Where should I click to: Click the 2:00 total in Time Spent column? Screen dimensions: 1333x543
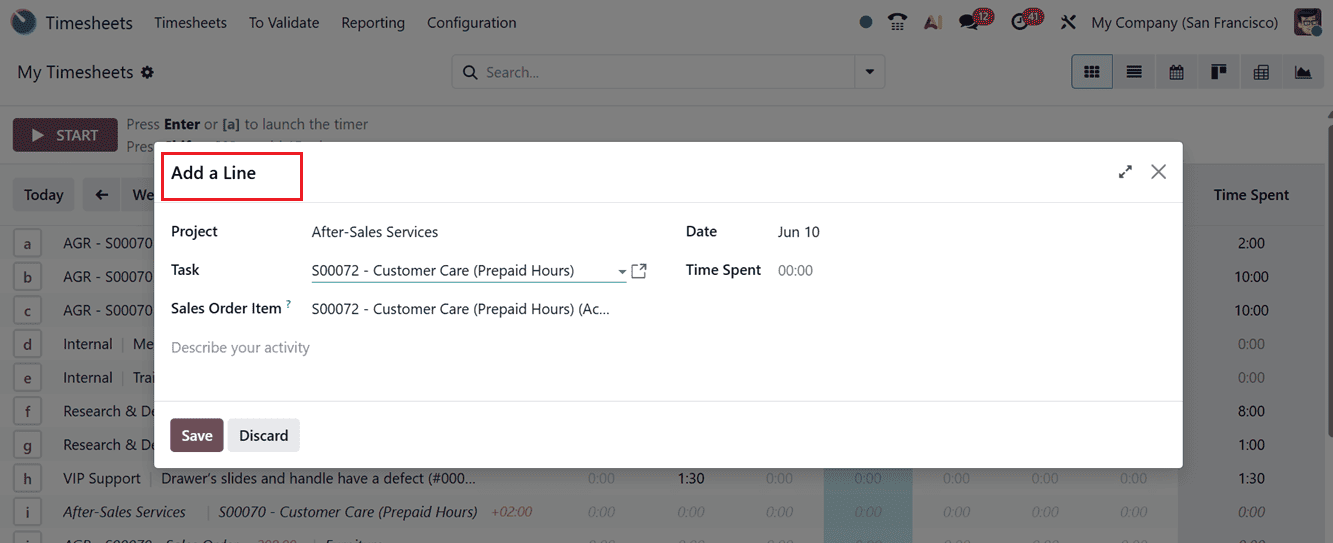pos(1251,243)
